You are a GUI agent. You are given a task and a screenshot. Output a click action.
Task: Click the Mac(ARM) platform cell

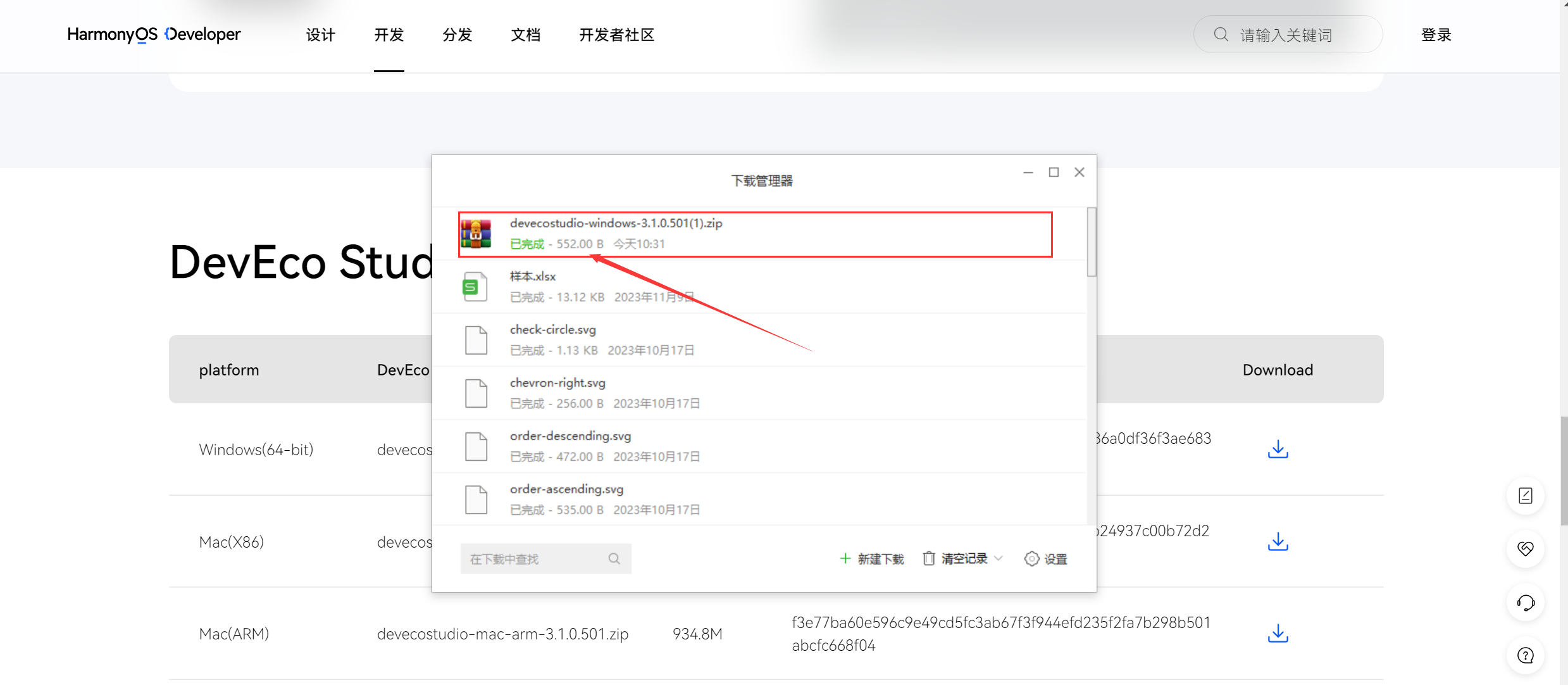click(233, 634)
